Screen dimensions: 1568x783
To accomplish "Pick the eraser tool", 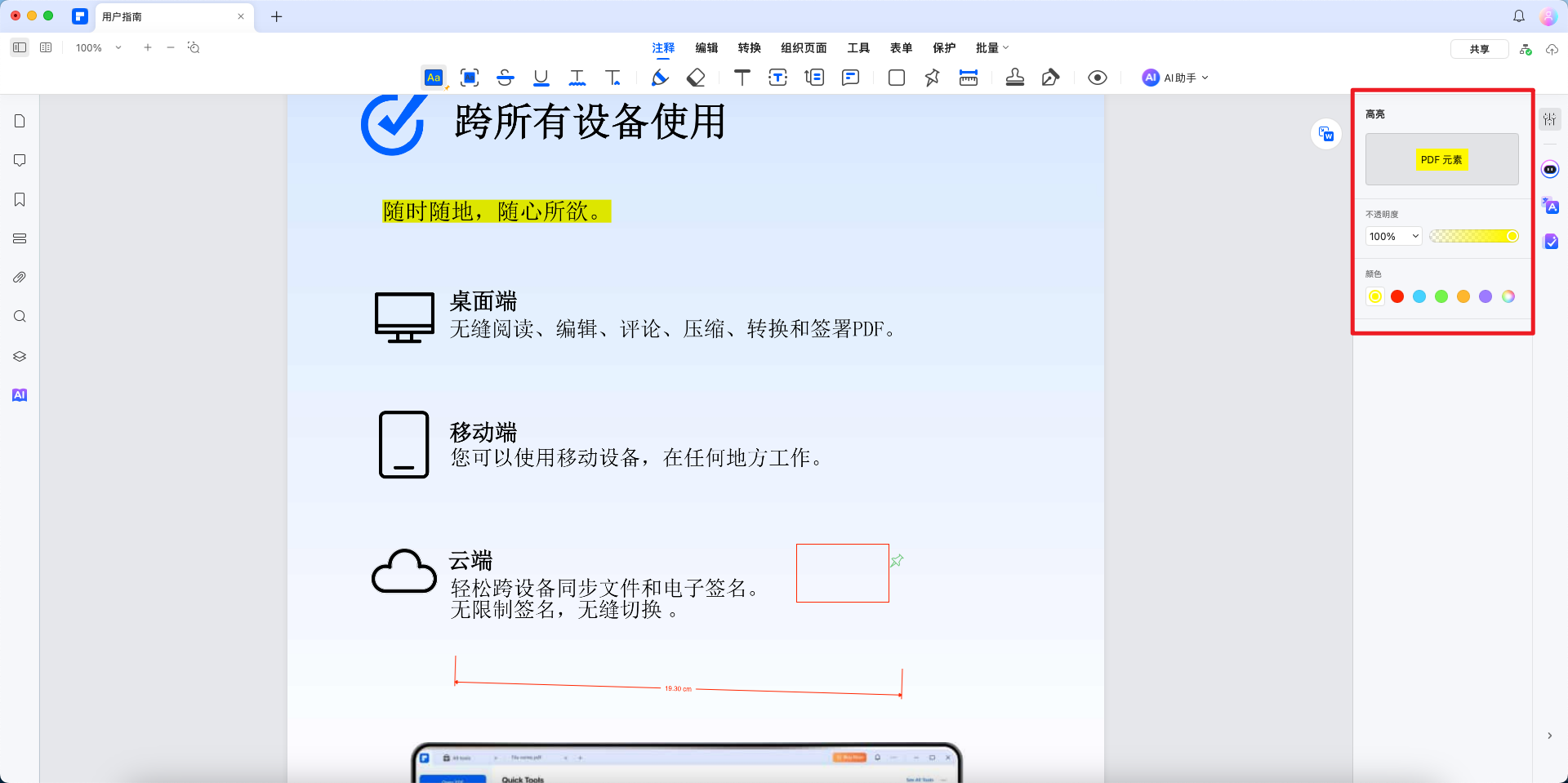I will (696, 78).
